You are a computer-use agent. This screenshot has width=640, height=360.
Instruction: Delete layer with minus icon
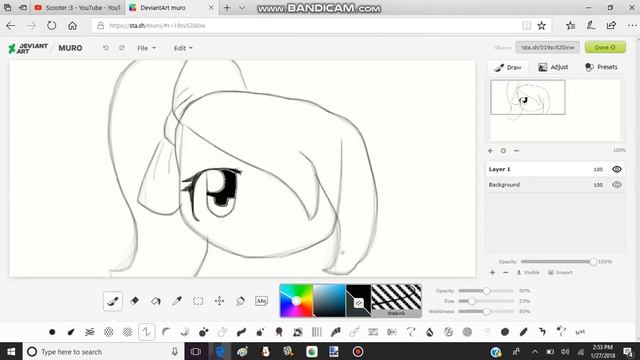pos(505,272)
